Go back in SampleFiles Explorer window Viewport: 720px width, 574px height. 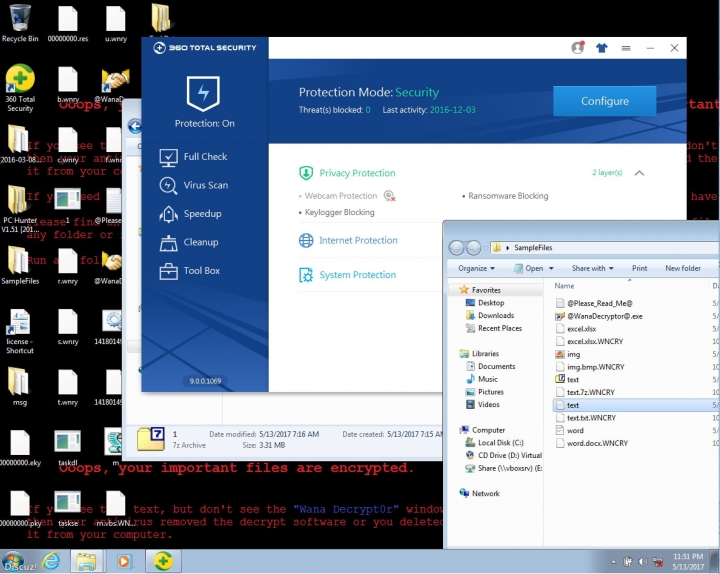pyautogui.click(x=456, y=248)
